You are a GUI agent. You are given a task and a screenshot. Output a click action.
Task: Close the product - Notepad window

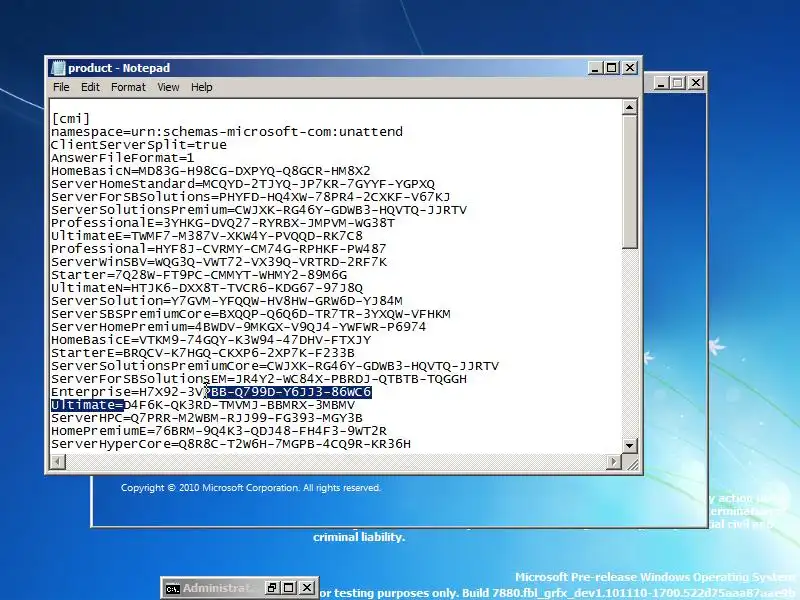pyautogui.click(x=630, y=67)
